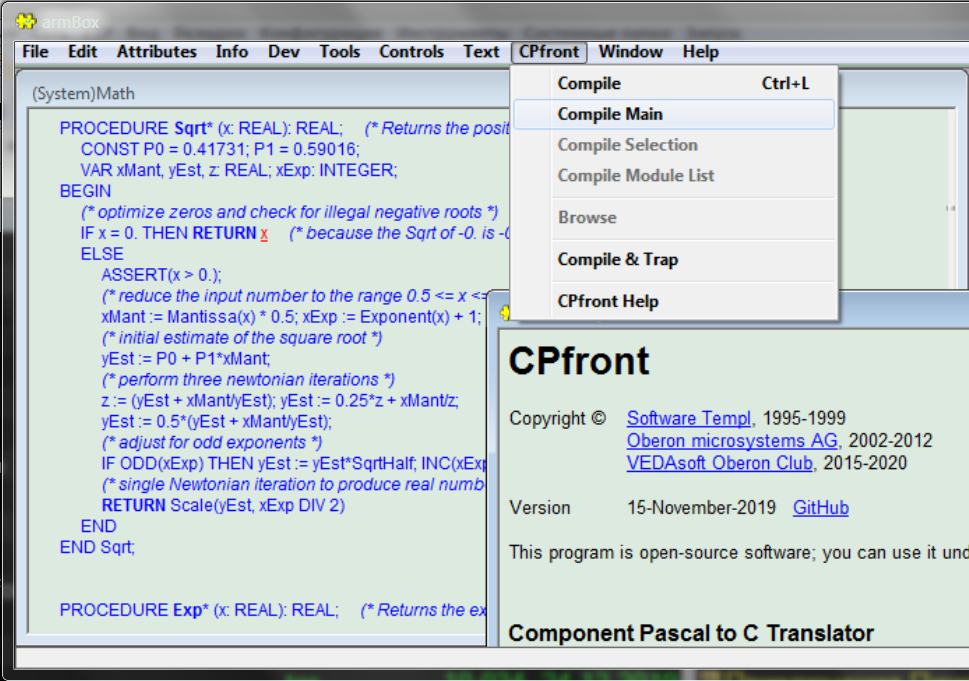This screenshot has width=969, height=681.
Task: Select the Compile Selection menu entry
Action: tap(674, 145)
